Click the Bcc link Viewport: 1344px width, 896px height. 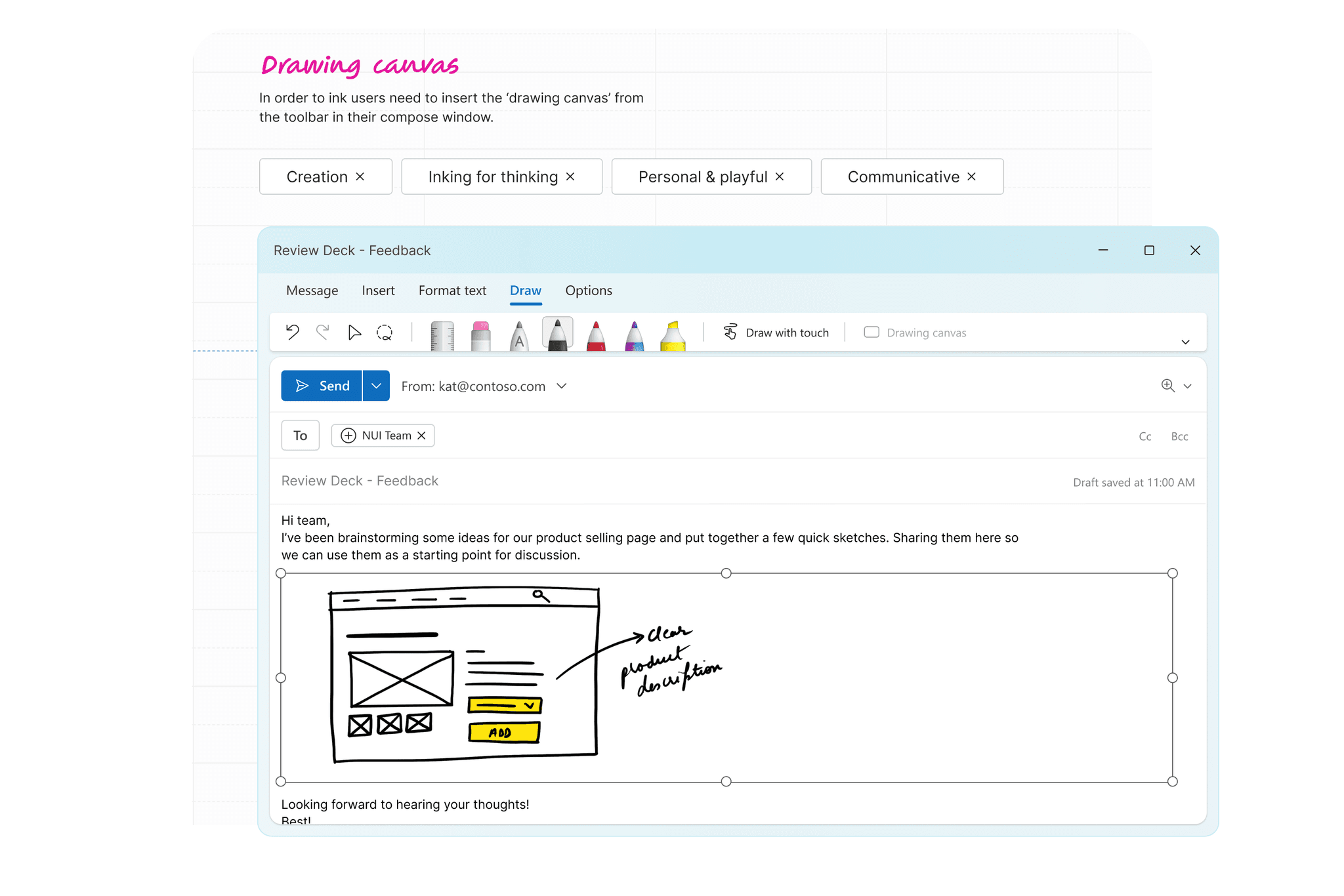pos(1179,436)
